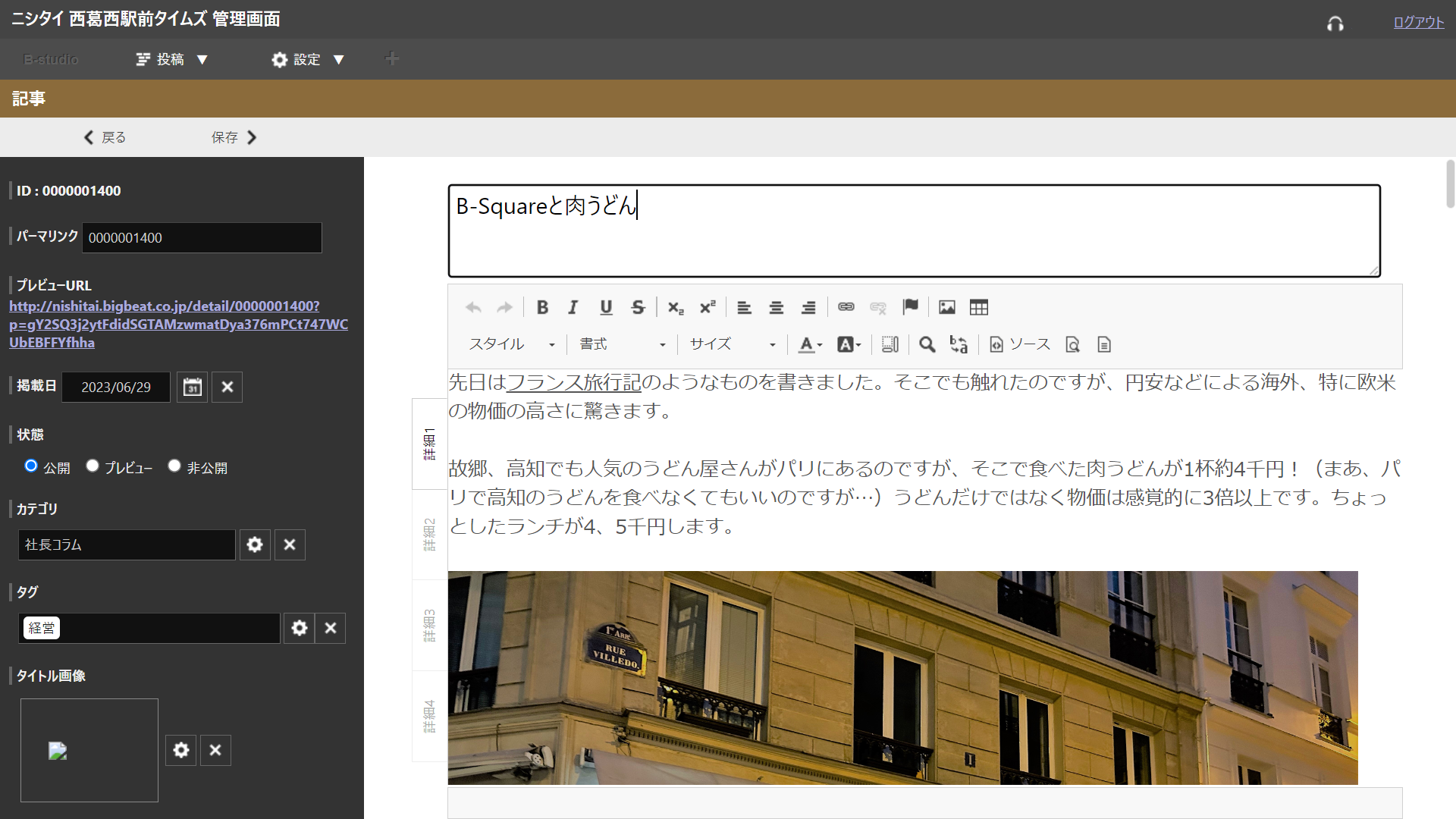This screenshot has width=1456, height=819.
Task: Select the 公開 radio button
Action: pos(31,466)
